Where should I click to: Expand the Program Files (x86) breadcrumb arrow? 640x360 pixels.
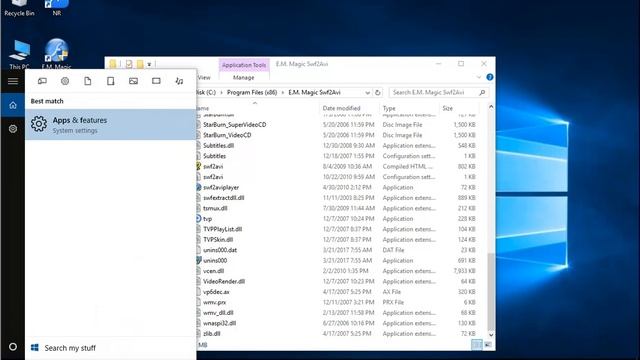pyautogui.click(x=282, y=93)
